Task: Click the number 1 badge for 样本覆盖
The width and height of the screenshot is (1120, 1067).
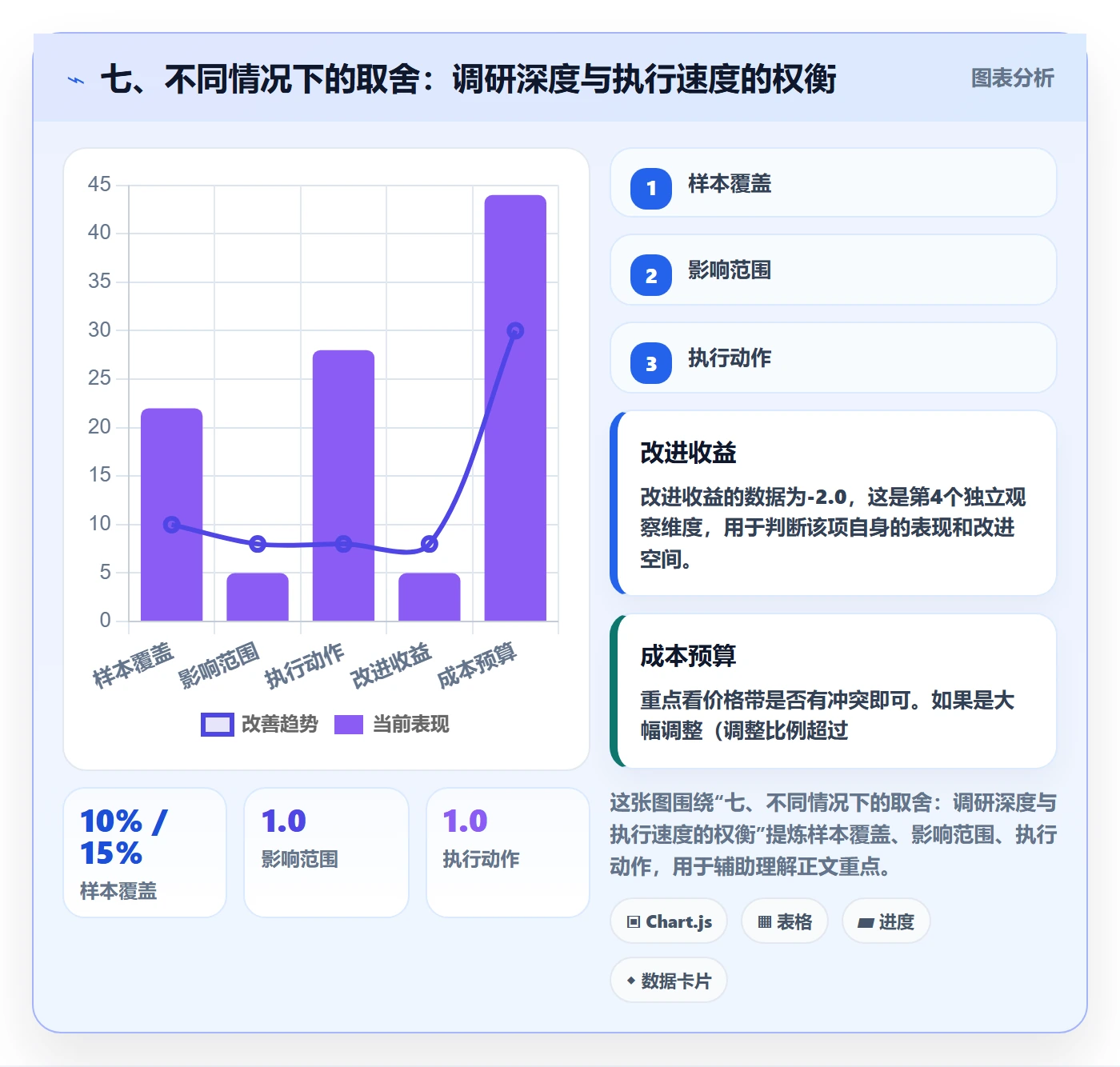Action: pyautogui.click(x=651, y=188)
